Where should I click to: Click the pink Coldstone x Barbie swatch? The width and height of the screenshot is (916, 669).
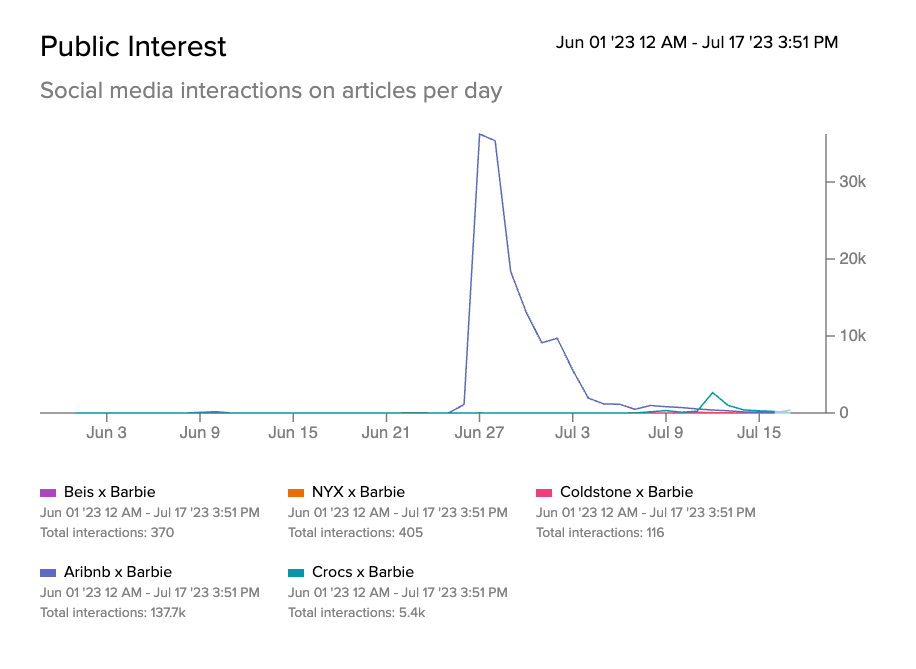[544, 492]
